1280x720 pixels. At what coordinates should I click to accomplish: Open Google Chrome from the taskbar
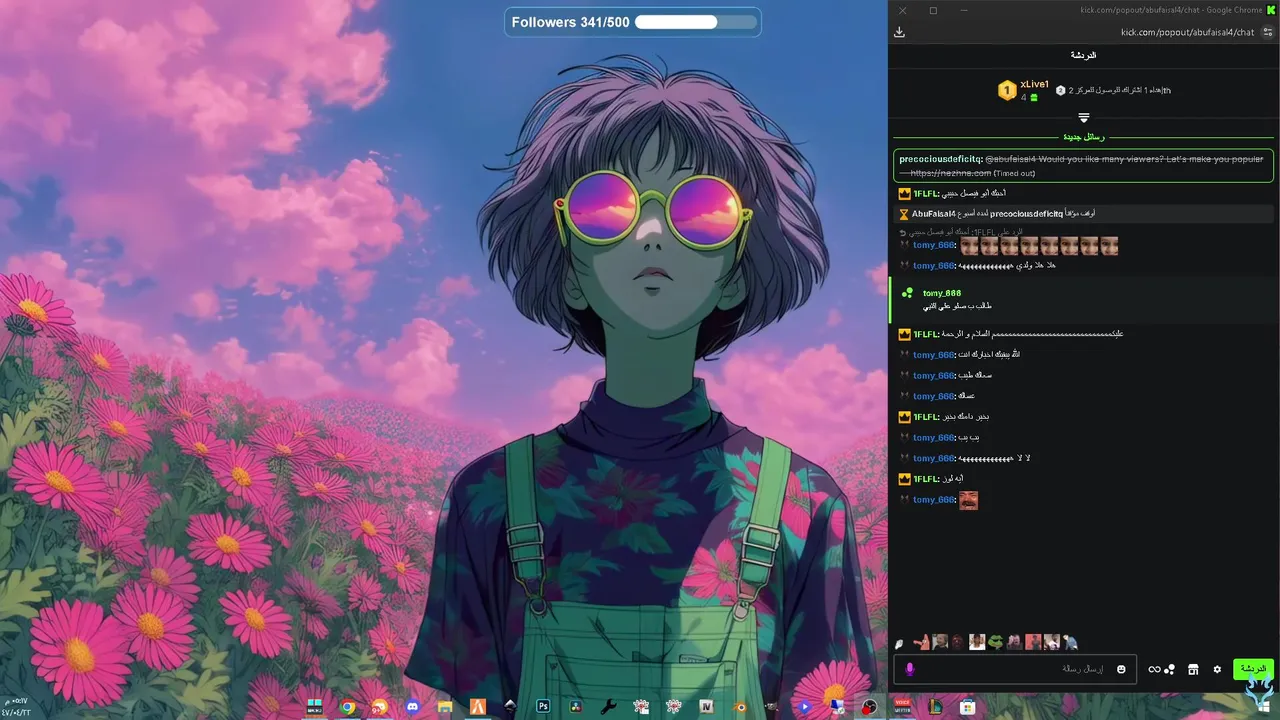point(347,706)
